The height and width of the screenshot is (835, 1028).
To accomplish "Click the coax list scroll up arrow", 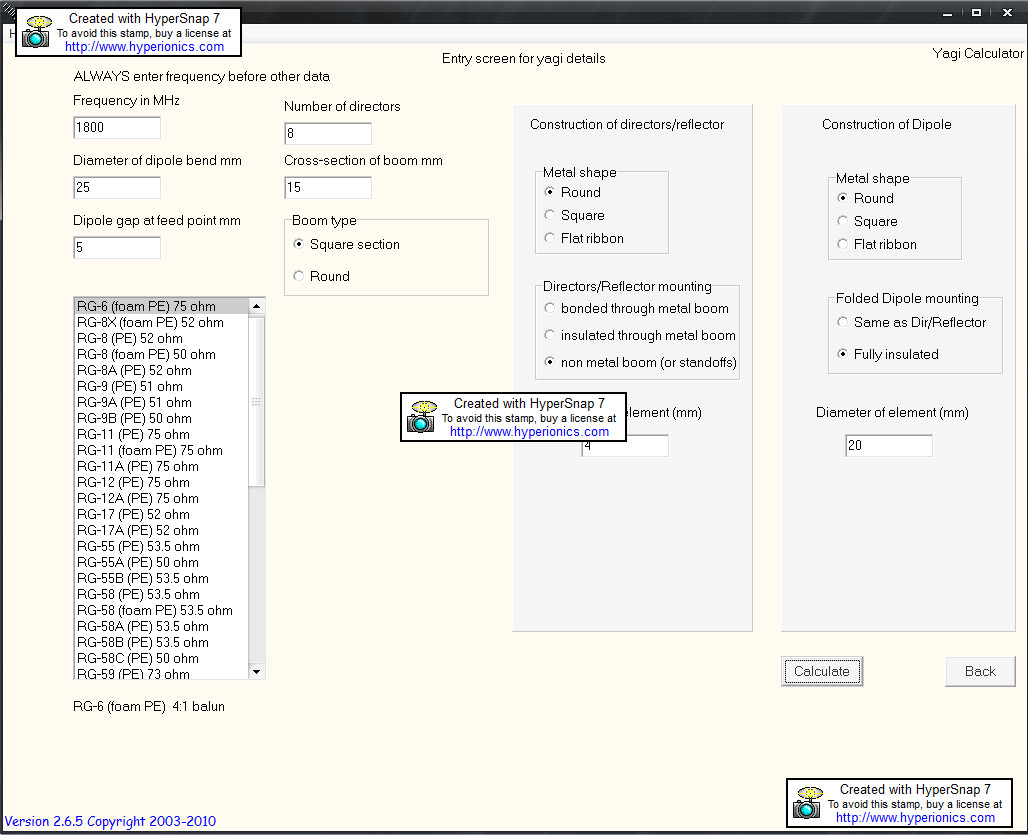I will tap(256, 306).
